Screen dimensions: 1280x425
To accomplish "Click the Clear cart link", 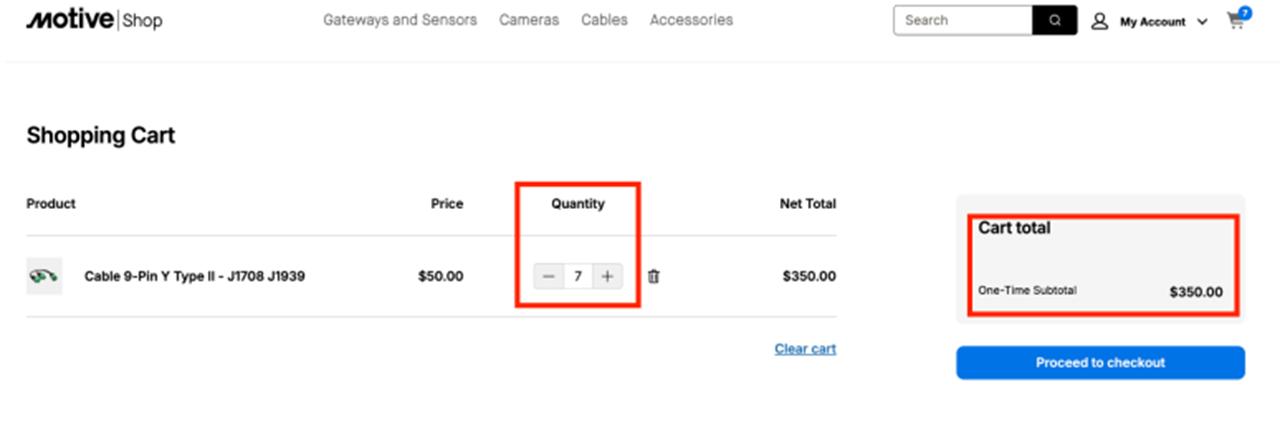I will (805, 349).
